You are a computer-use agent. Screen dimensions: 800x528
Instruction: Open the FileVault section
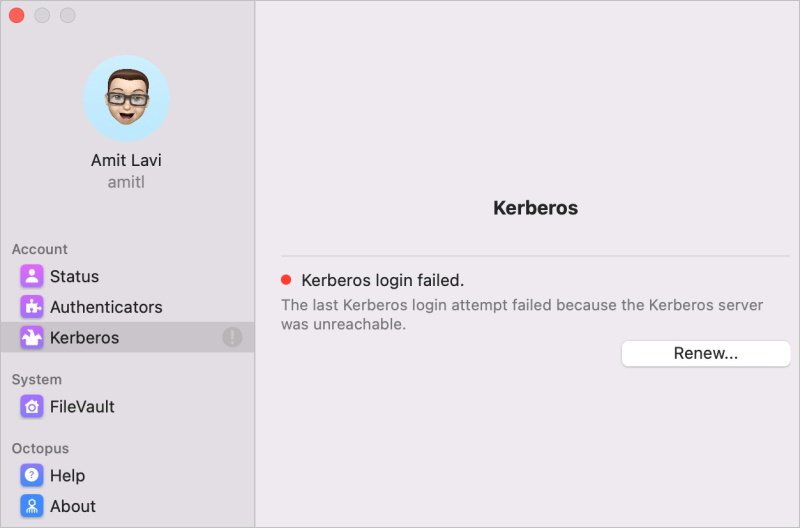click(128, 407)
